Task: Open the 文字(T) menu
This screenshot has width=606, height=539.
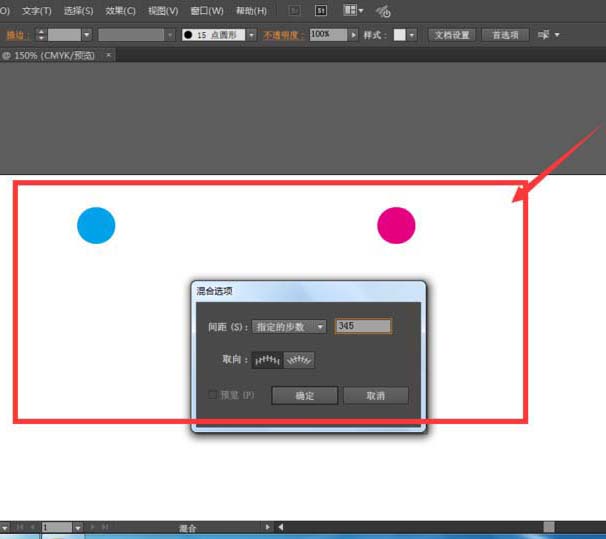Action: click(37, 11)
